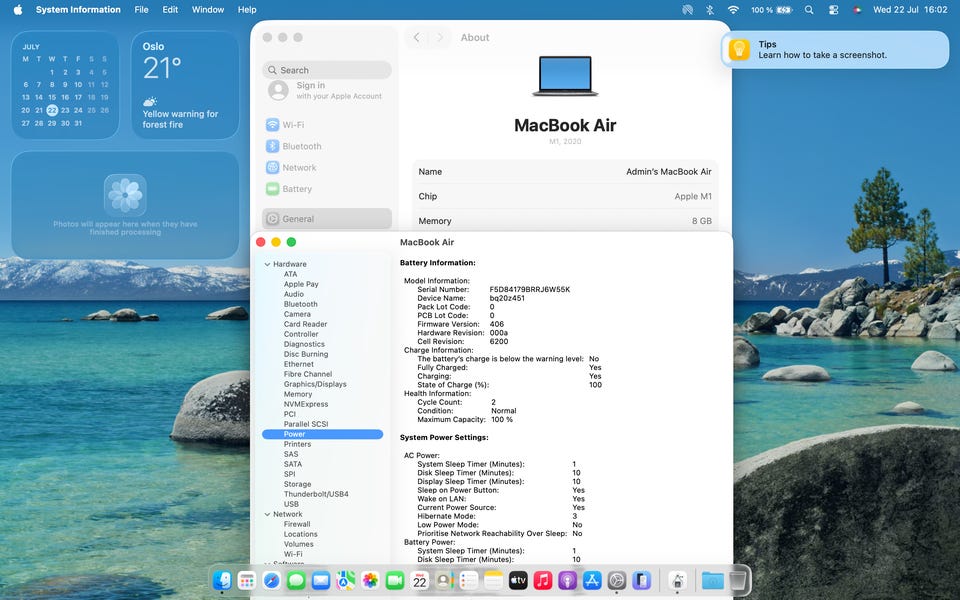Open Notes app in the Dock
The width and height of the screenshot is (960, 600).
pyautogui.click(x=493, y=580)
